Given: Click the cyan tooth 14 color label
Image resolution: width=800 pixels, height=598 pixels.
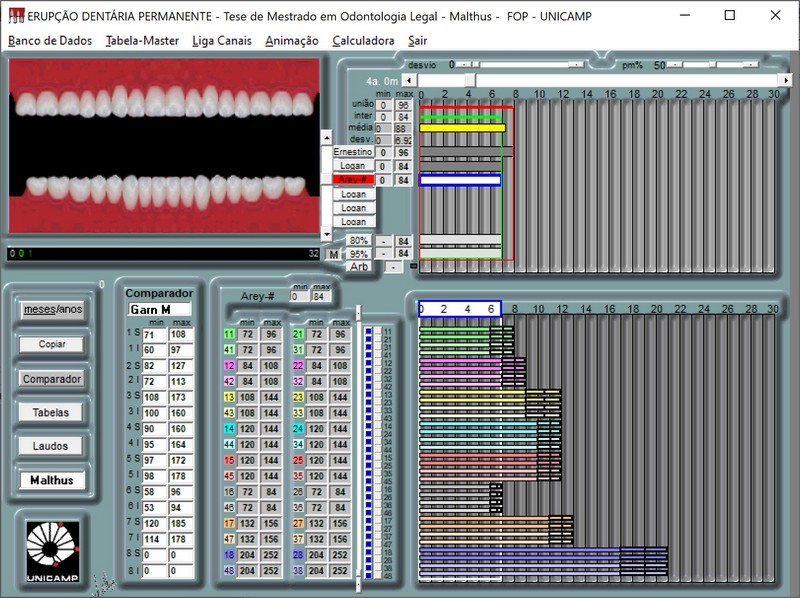Looking at the screenshot, I should click(x=229, y=428).
